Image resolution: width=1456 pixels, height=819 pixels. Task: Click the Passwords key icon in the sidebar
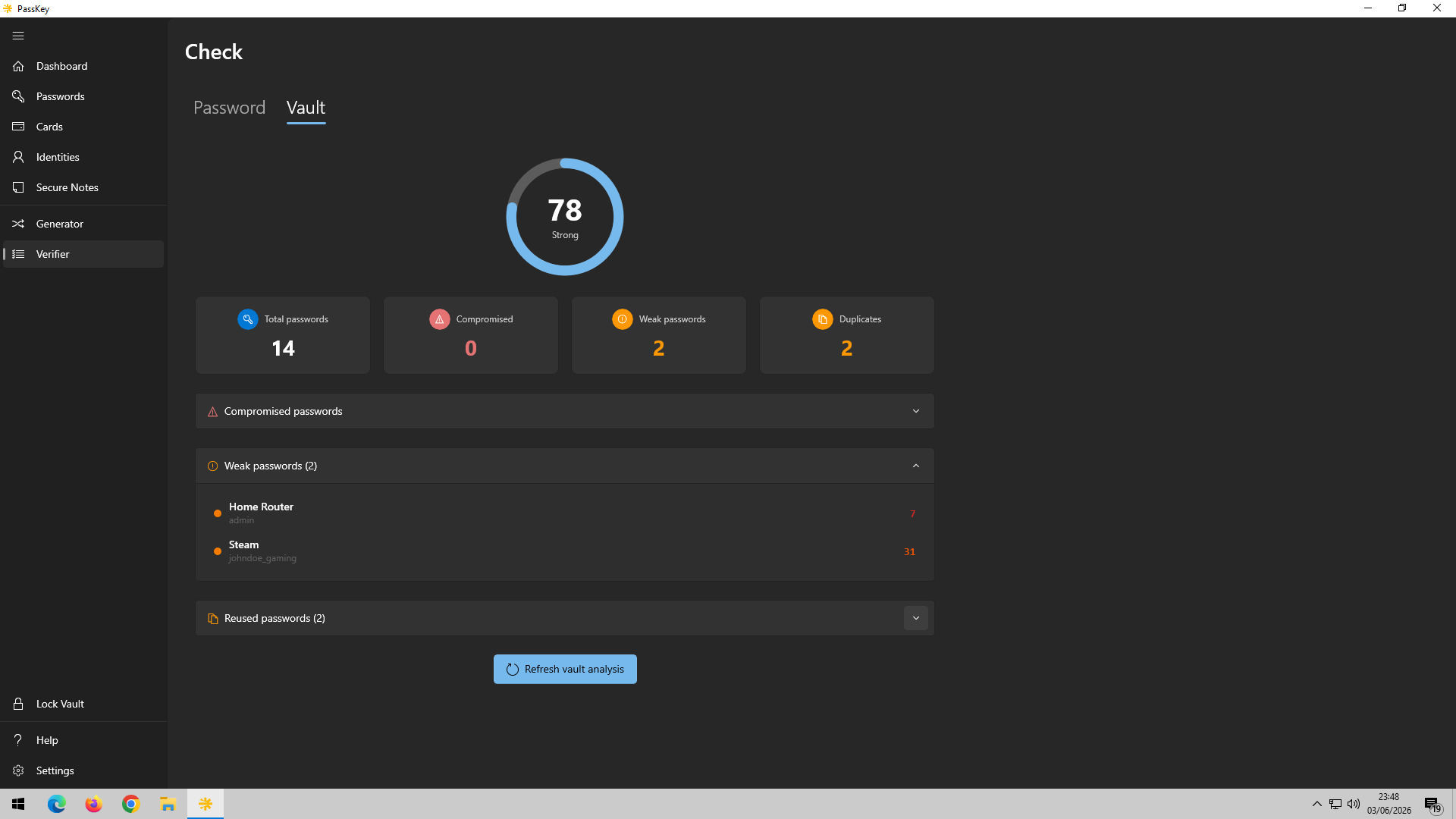tap(18, 96)
